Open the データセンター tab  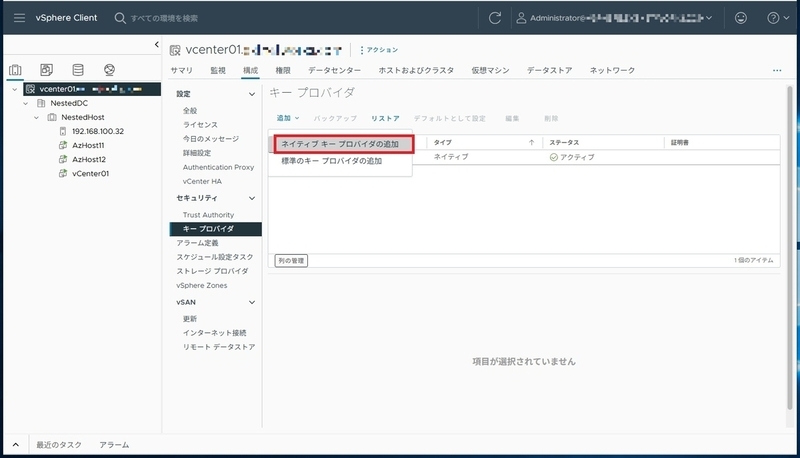tap(335, 70)
